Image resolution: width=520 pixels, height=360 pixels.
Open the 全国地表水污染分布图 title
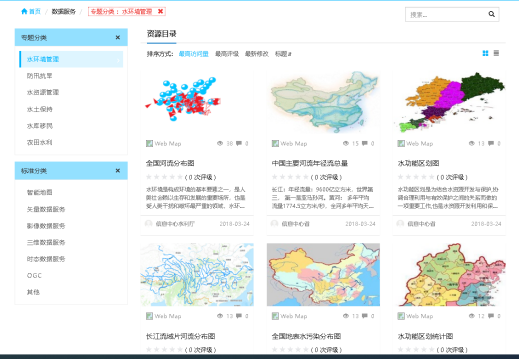[306, 336]
